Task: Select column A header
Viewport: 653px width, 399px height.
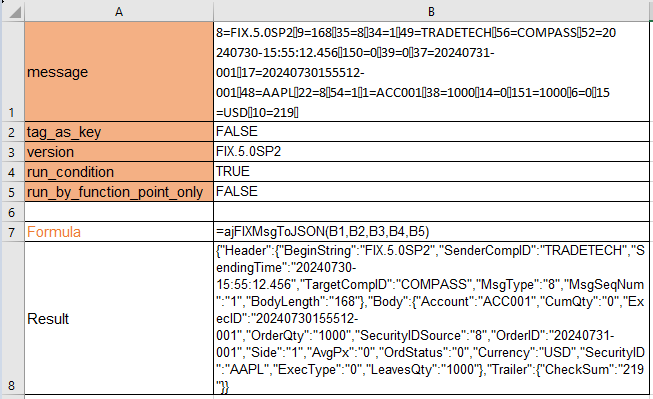Action: click(x=119, y=12)
